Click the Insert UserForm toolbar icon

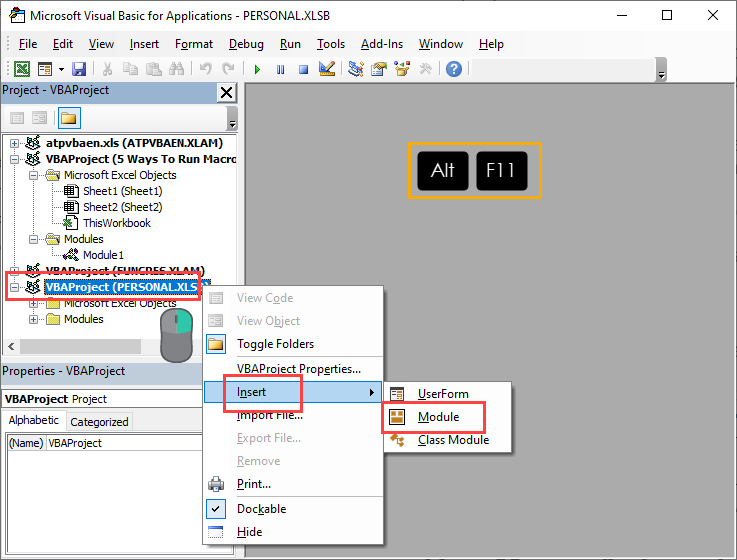(x=45, y=69)
